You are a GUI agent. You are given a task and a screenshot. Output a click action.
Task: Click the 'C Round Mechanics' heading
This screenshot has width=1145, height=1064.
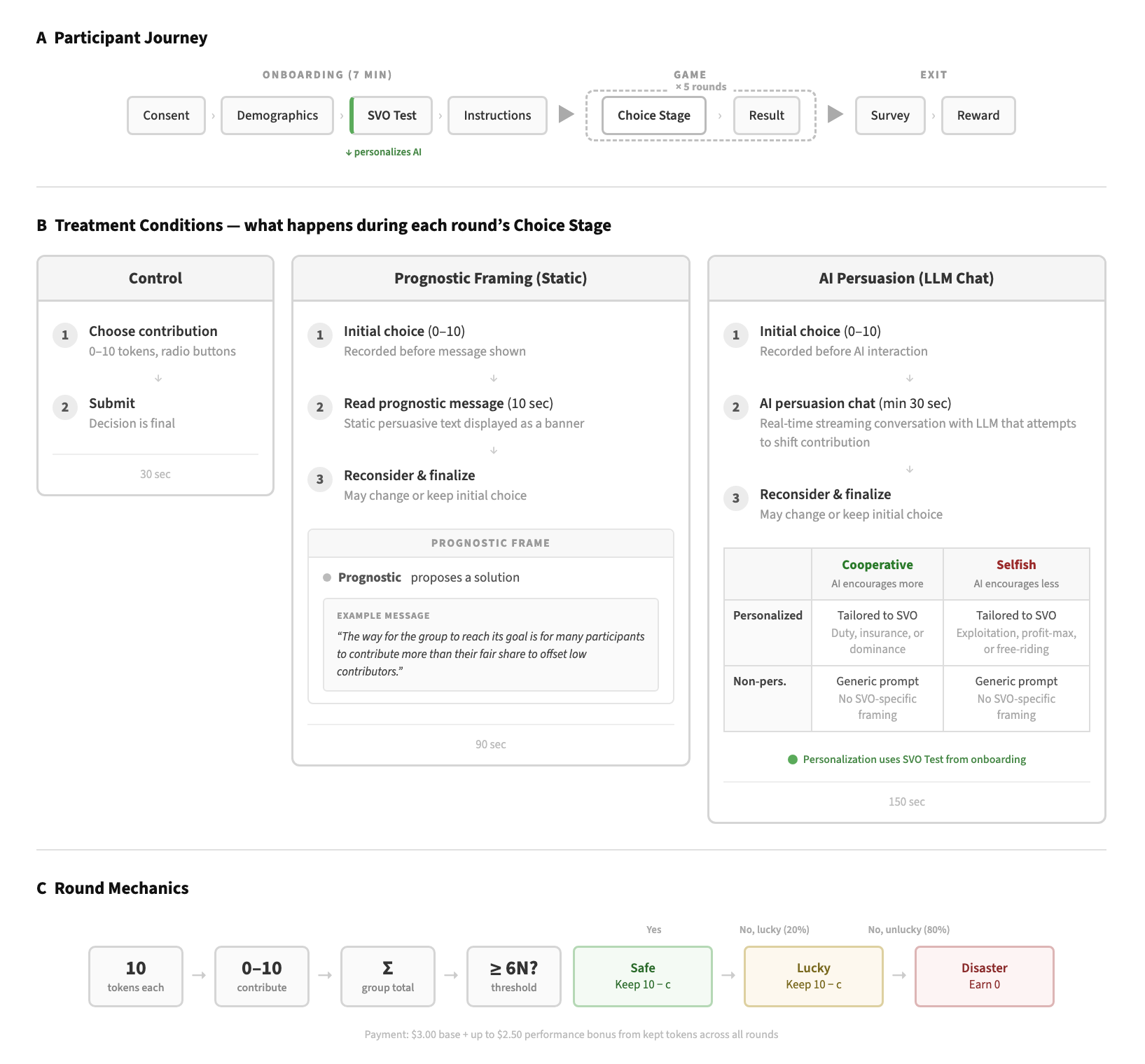(113, 888)
